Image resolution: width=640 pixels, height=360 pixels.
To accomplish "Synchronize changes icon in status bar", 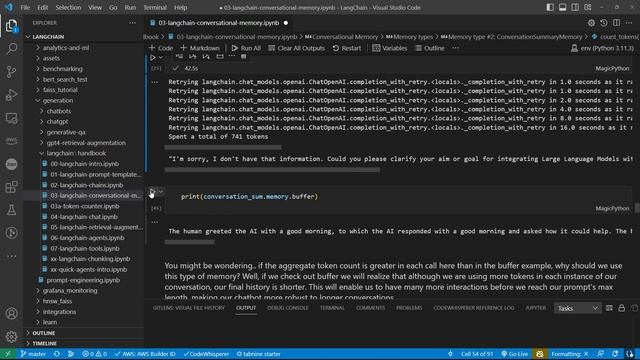I will (57, 354).
